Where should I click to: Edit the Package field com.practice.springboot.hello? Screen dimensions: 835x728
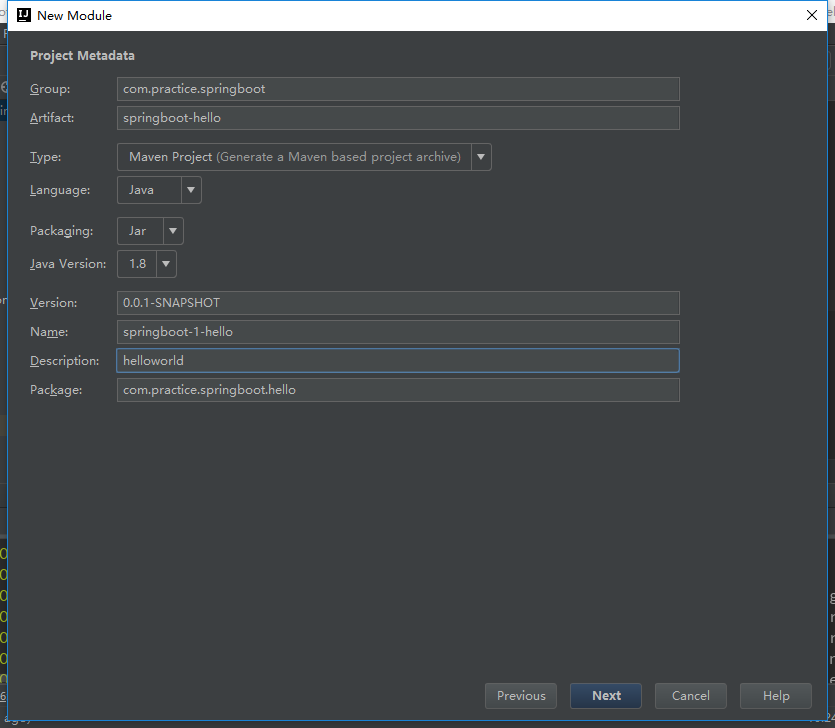[x=398, y=390]
